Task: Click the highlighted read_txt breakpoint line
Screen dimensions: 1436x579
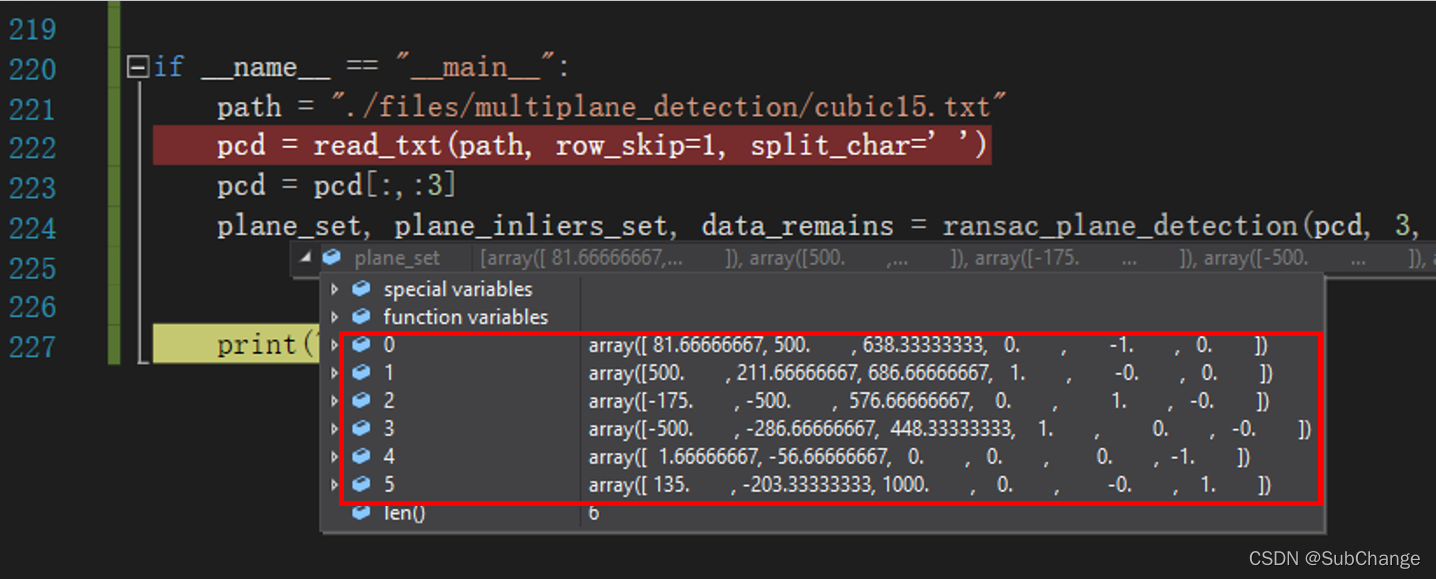Action: 572,146
